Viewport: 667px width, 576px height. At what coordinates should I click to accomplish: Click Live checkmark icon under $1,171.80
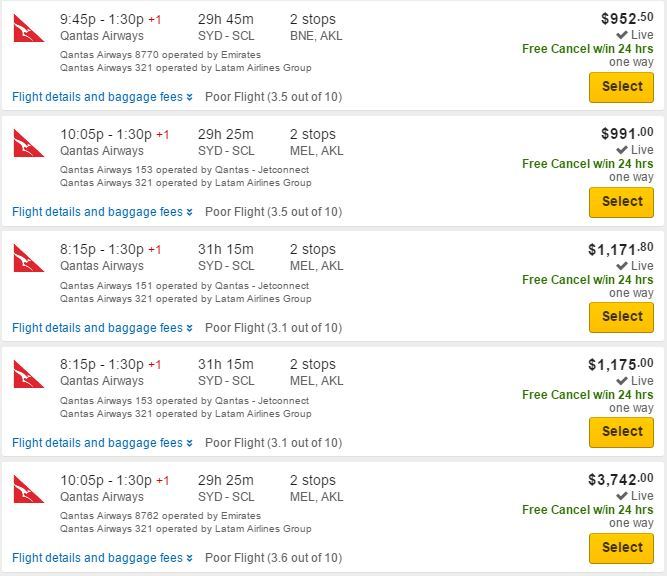[621, 266]
